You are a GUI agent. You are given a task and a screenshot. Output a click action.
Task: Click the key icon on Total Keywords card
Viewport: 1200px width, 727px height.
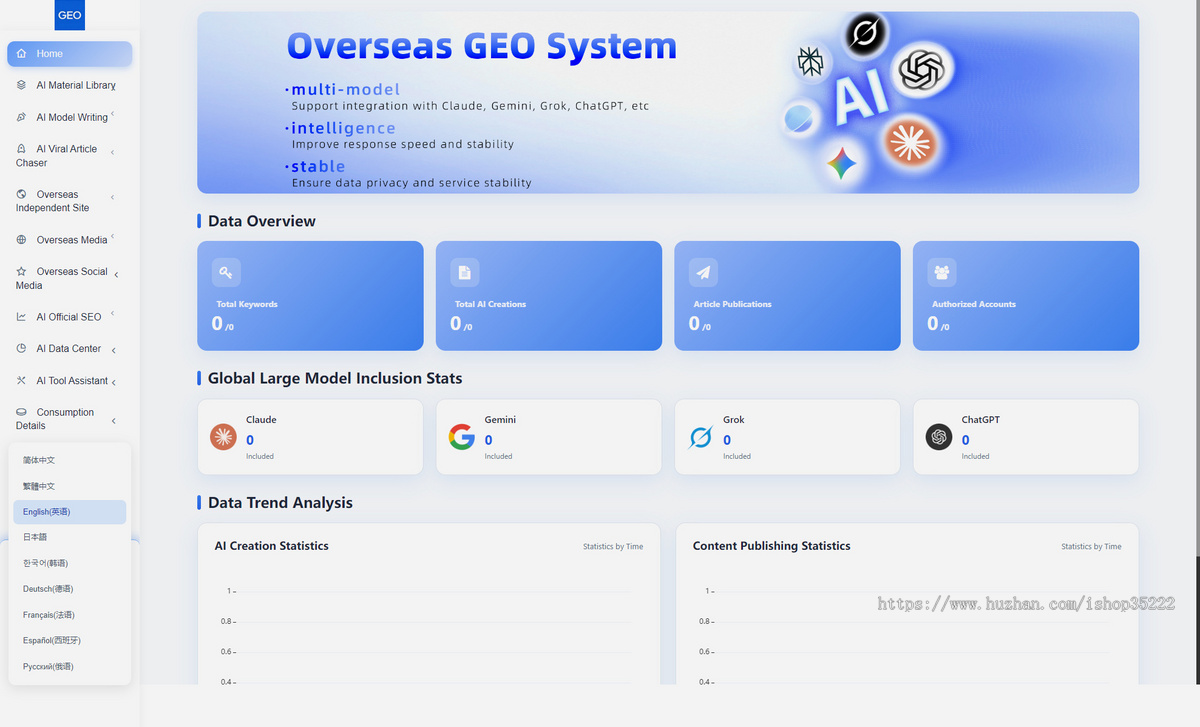[226, 272]
